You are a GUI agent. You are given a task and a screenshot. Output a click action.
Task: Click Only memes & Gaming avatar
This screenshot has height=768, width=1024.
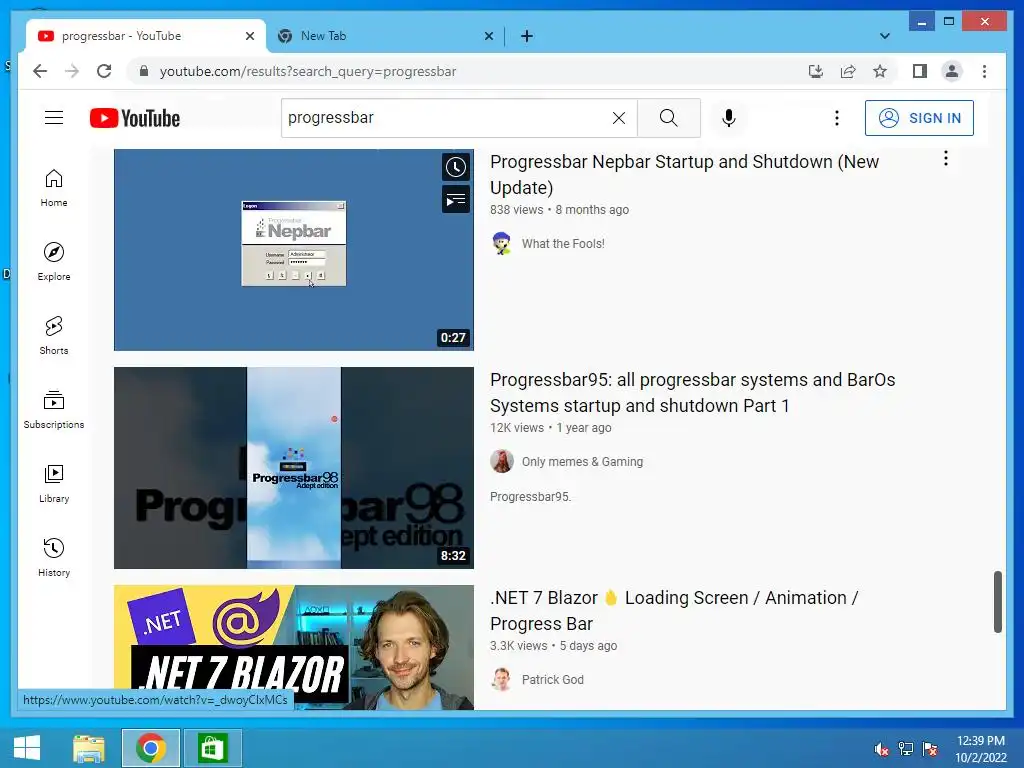tap(502, 462)
